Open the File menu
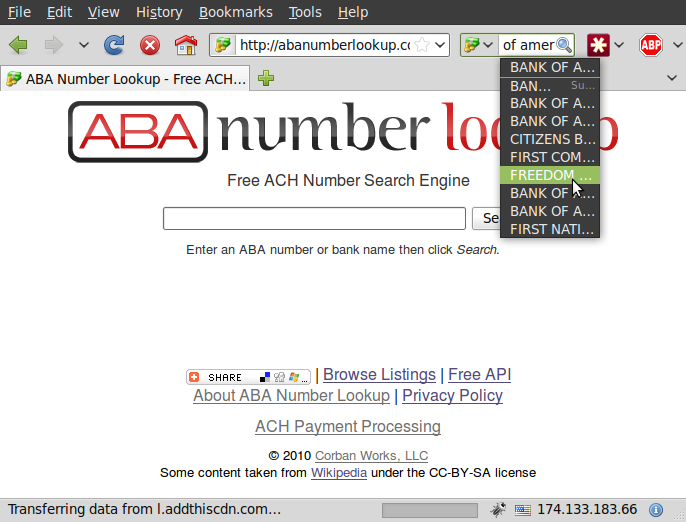 click(x=20, y=12)
